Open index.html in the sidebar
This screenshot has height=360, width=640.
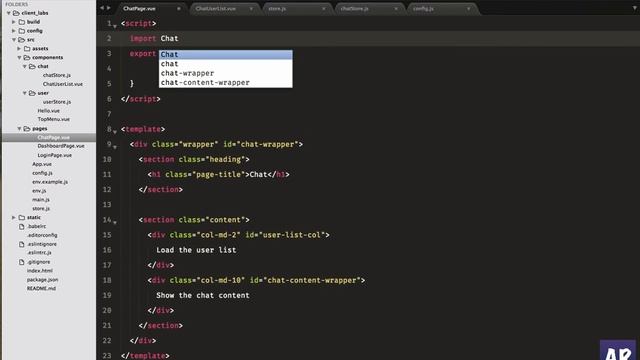pyautogui.click(x=40, y=271)
